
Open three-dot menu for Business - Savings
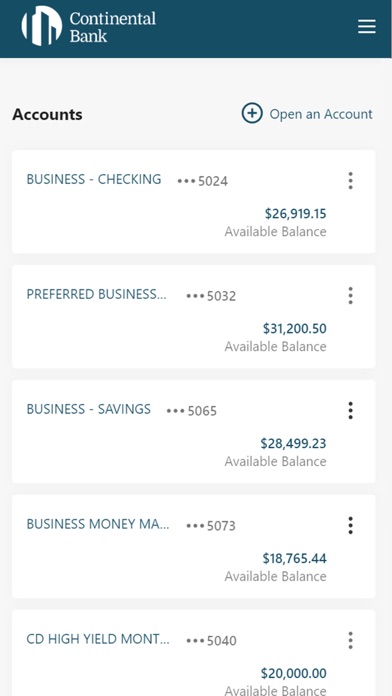point(350,411)
